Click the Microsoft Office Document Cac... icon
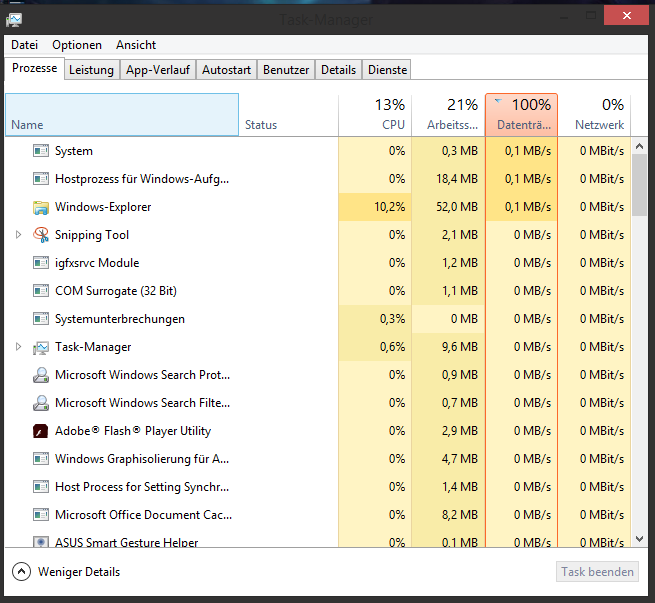The width and height of the screenshot is (655, 603). pos(41,514)
